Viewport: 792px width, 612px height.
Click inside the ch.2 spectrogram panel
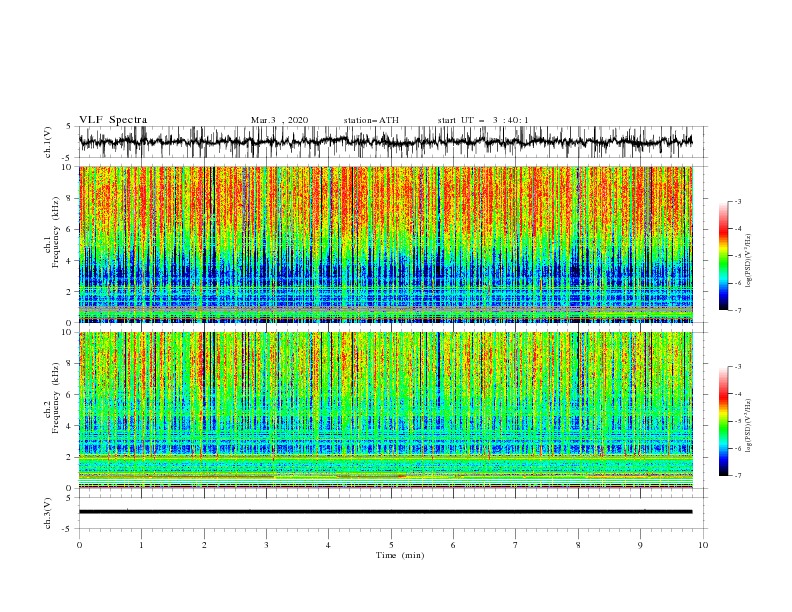tap(386, 410)
